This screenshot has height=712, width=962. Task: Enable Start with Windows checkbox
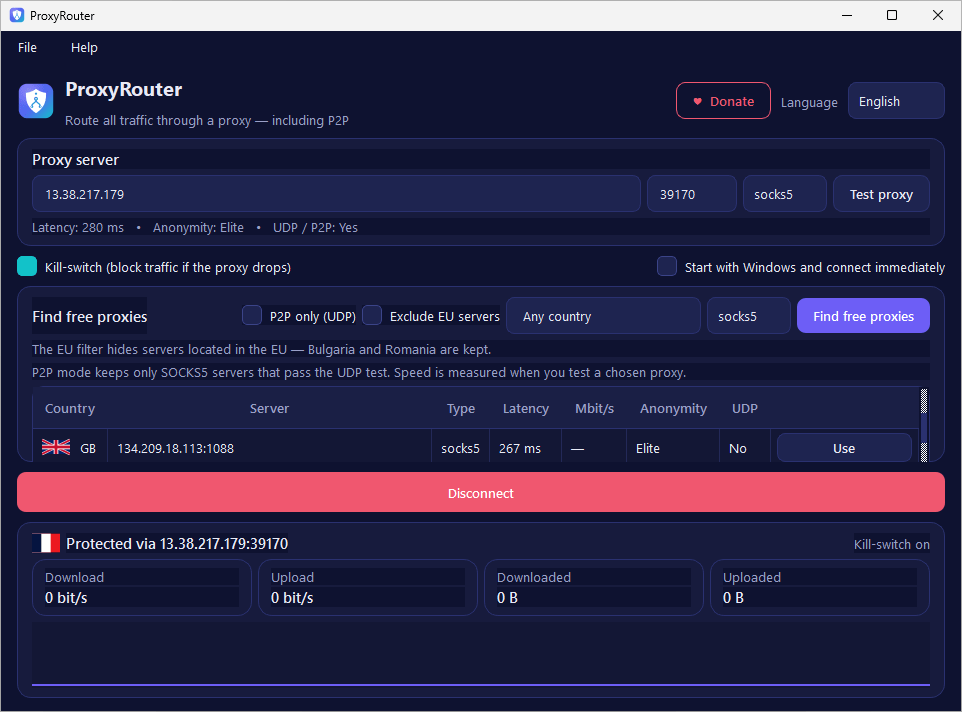tap(667, 266)
